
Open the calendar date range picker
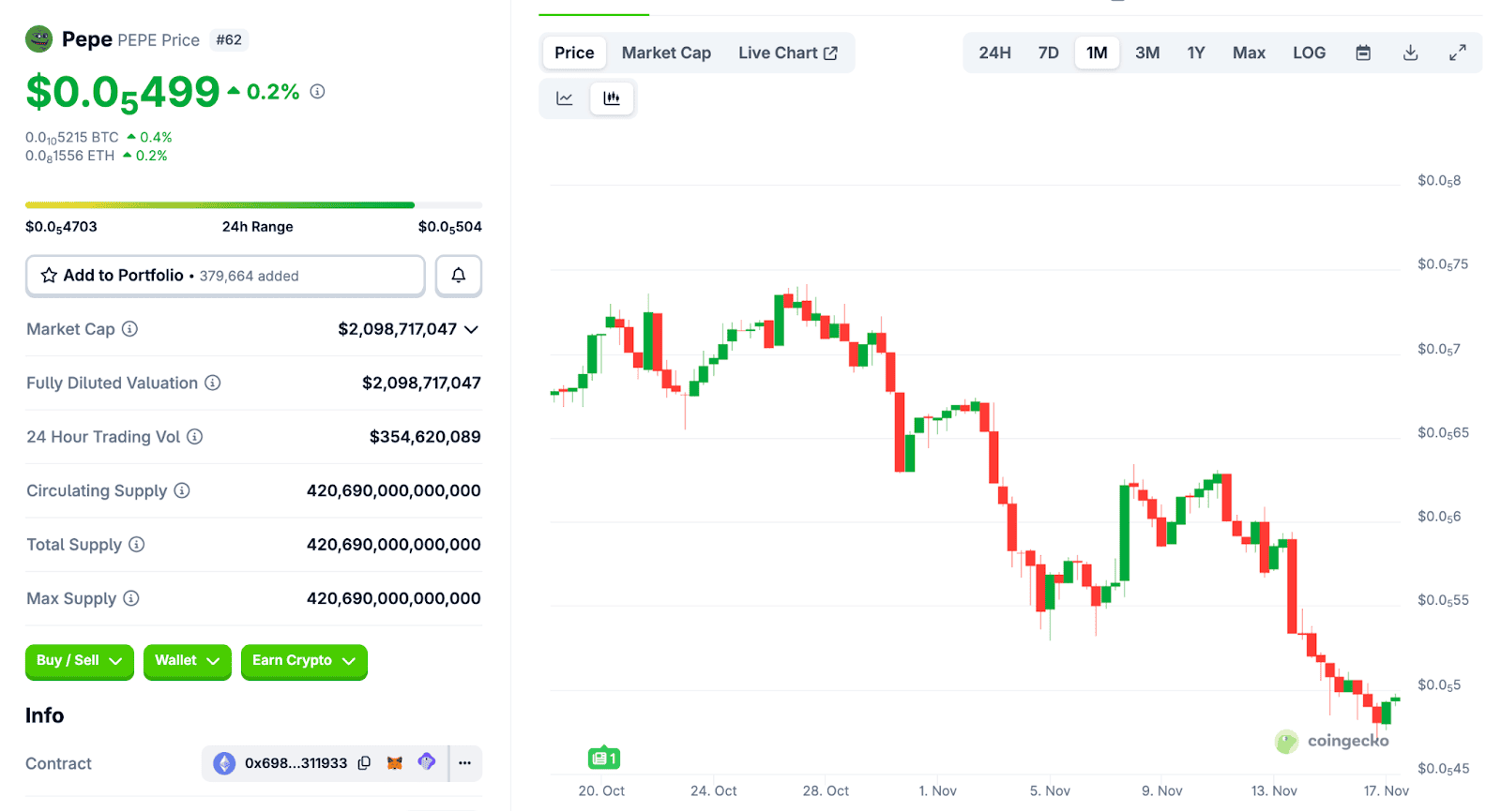(x=1363, y=53)
